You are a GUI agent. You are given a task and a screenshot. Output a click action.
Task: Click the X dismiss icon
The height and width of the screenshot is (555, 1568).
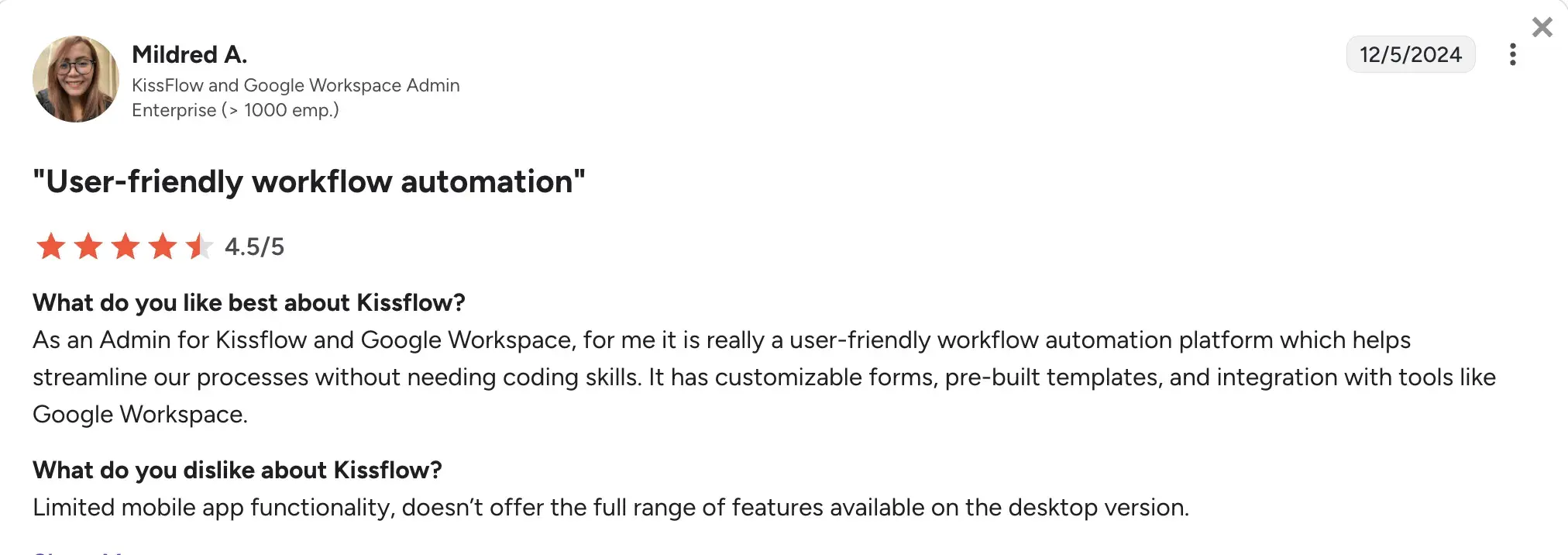(x=1542, y=27)
